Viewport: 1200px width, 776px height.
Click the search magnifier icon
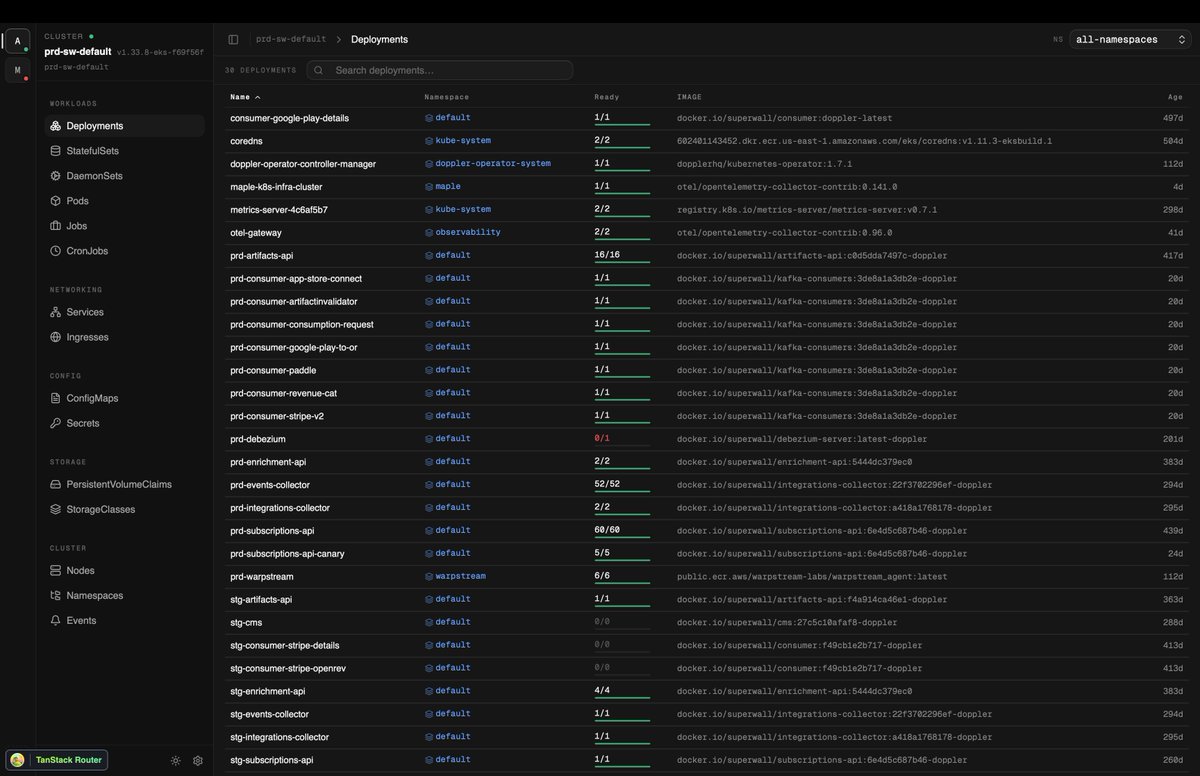tap(320, 70)
